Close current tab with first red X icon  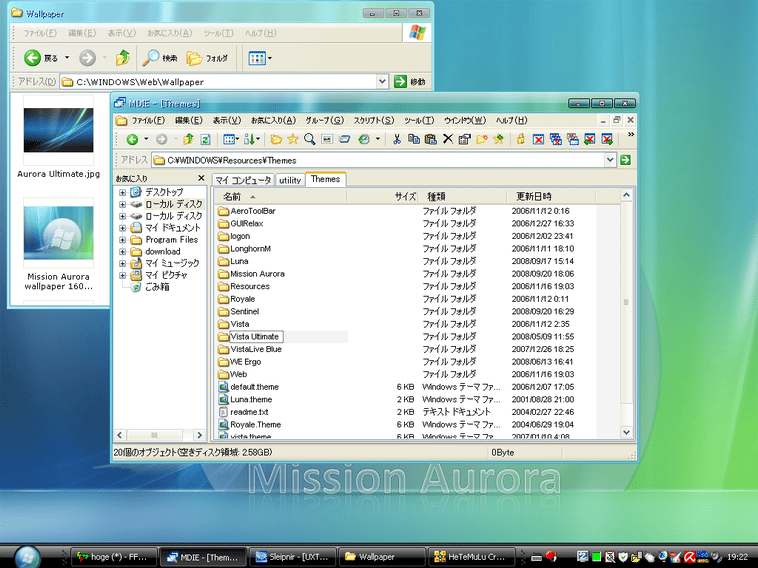point(538,140)
